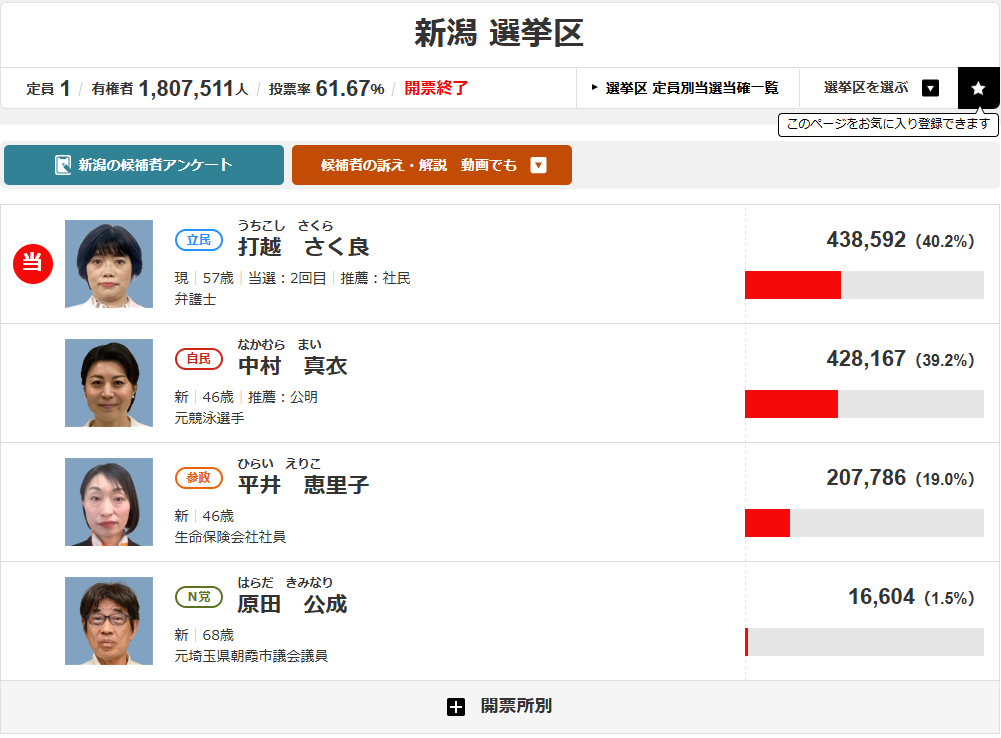Click survey document icon on teal button
This screenshot has width=1001, height=738.
pos(63,165)
